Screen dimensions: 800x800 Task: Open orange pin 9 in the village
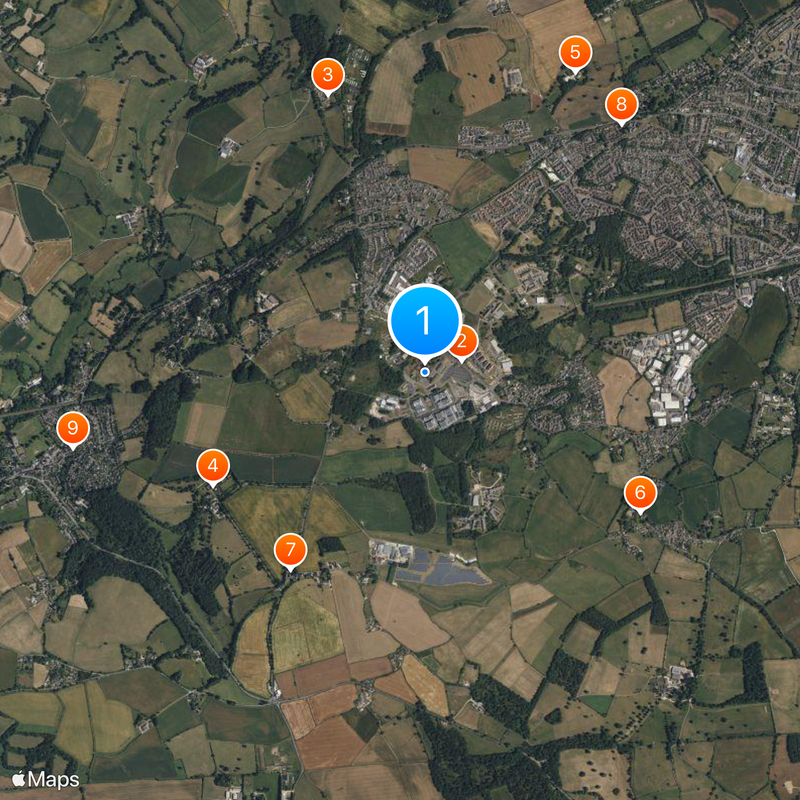point(73,430)
